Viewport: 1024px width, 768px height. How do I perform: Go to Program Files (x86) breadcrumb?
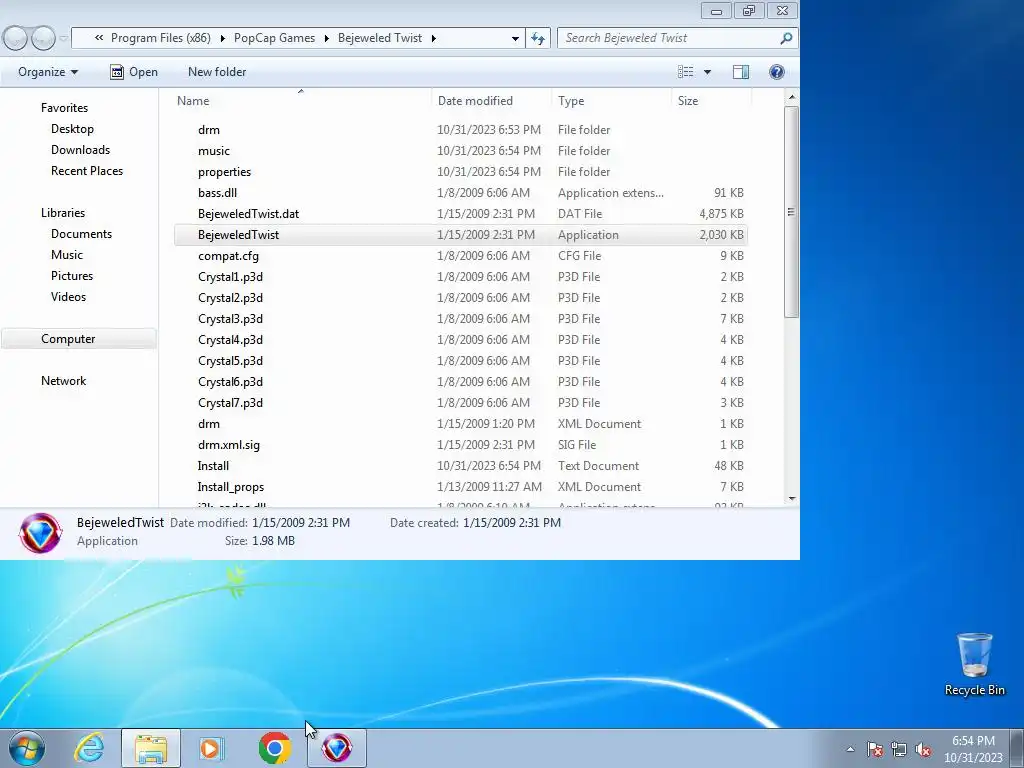tap(161, 38)
